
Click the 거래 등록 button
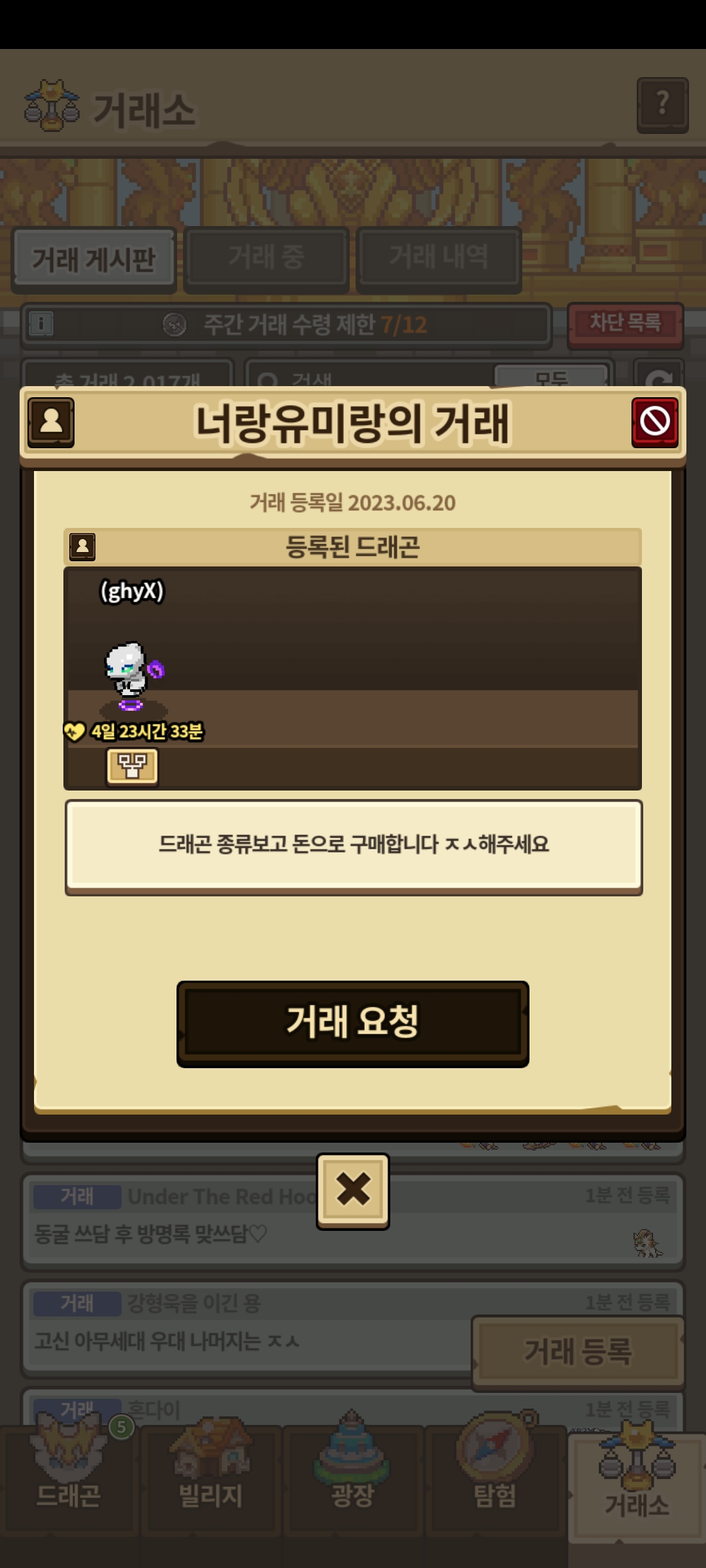(578, 1352)
